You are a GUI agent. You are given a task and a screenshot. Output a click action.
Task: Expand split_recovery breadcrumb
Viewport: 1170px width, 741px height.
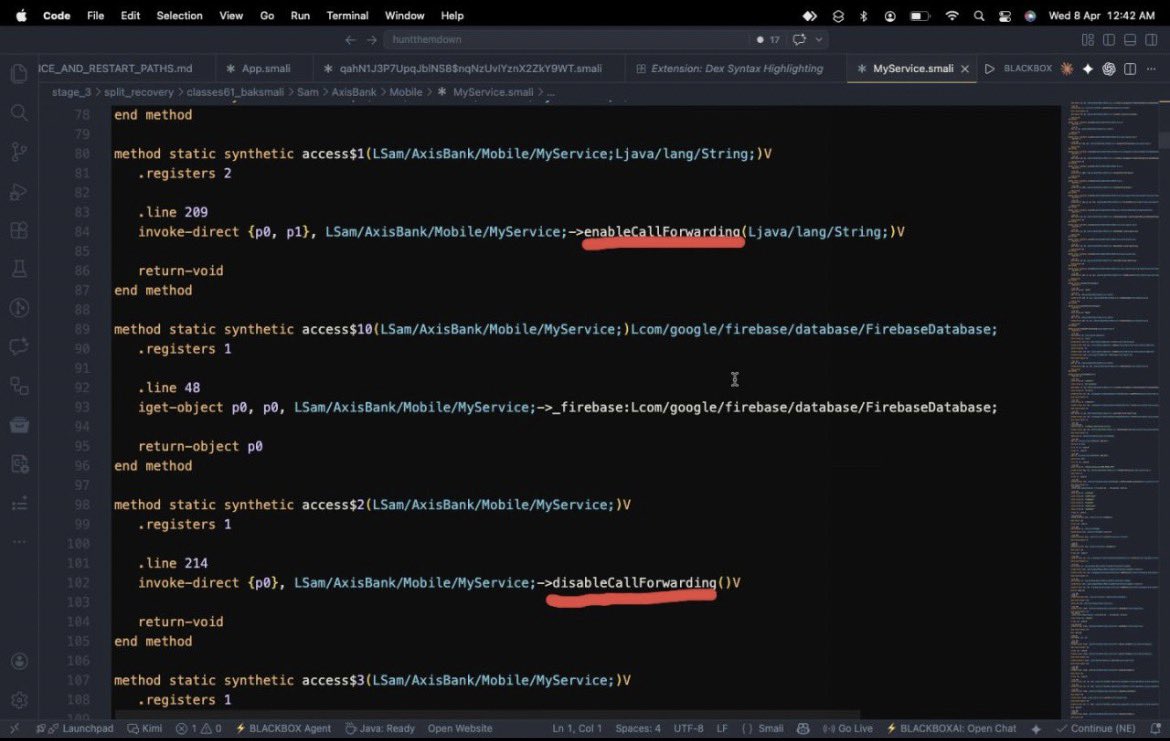(139, 92)
